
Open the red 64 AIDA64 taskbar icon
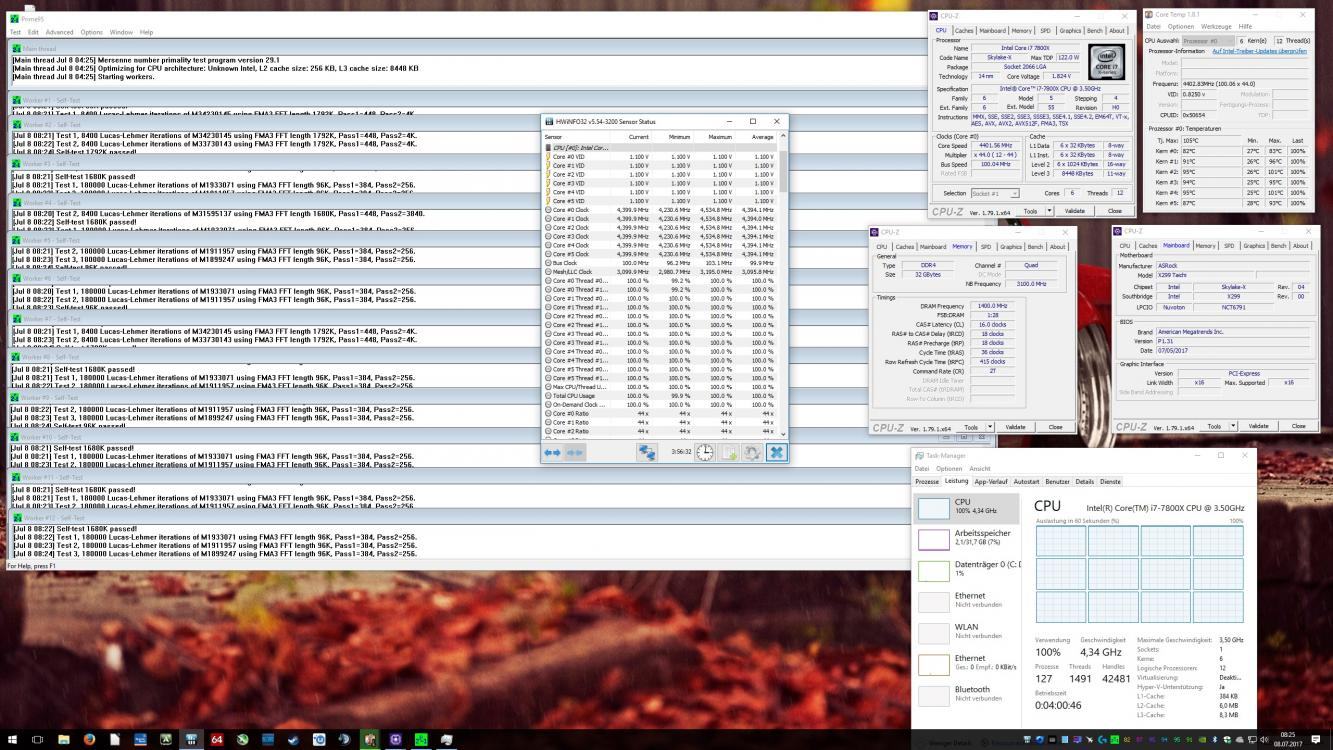pyautogui.click(x=217, y=740)
